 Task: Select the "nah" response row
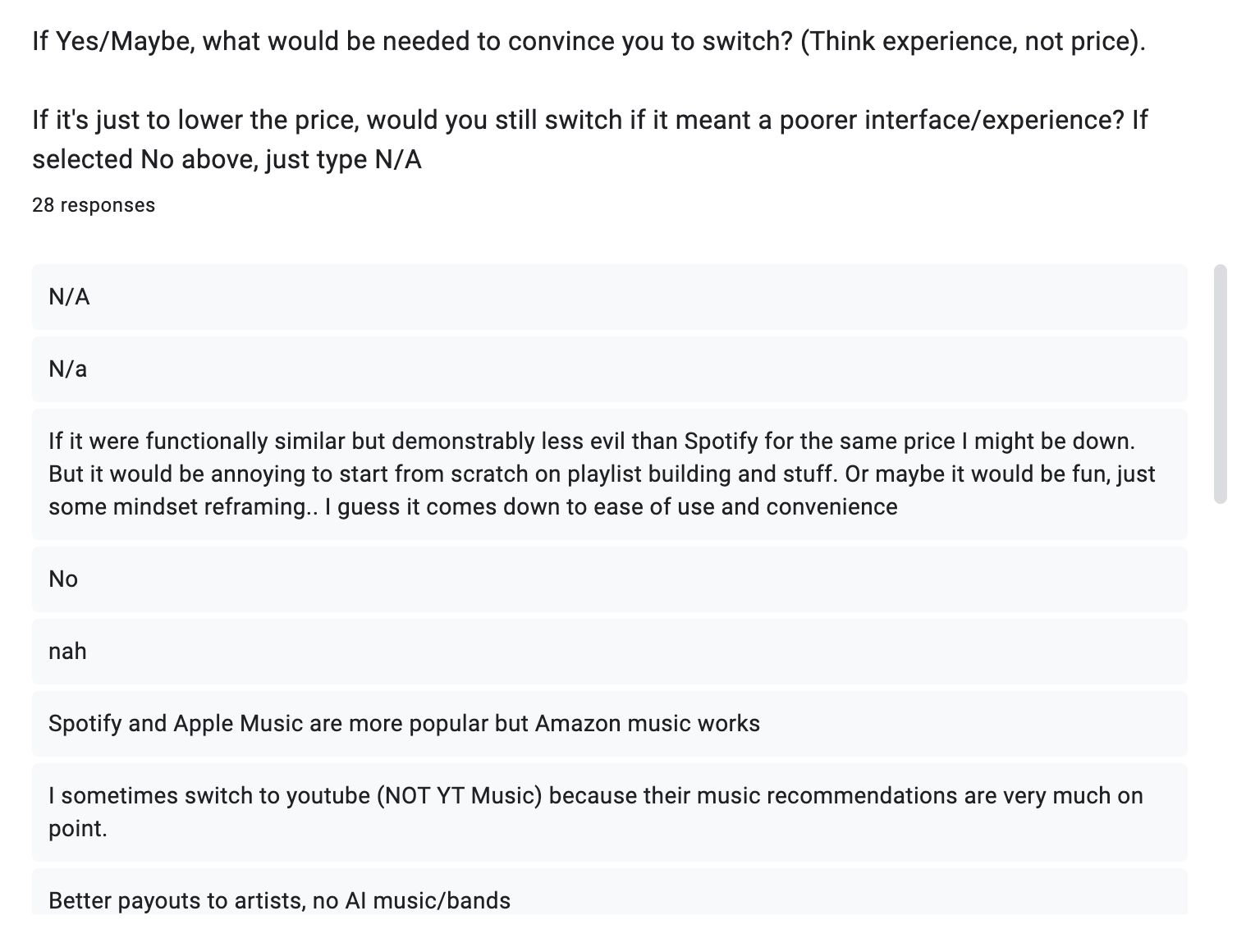tap(609, 652)
